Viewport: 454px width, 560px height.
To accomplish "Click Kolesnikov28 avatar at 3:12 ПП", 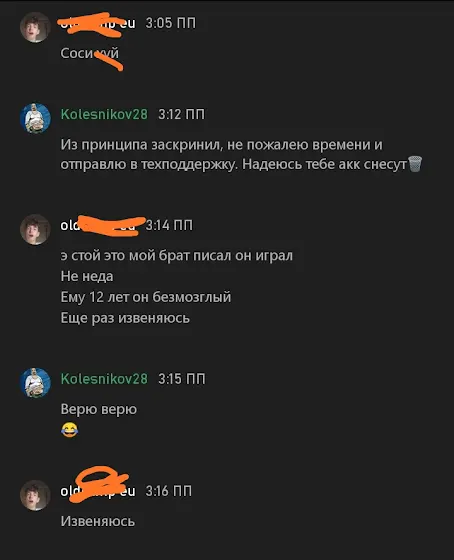I will pyautogui.click(x=35, y=118).
